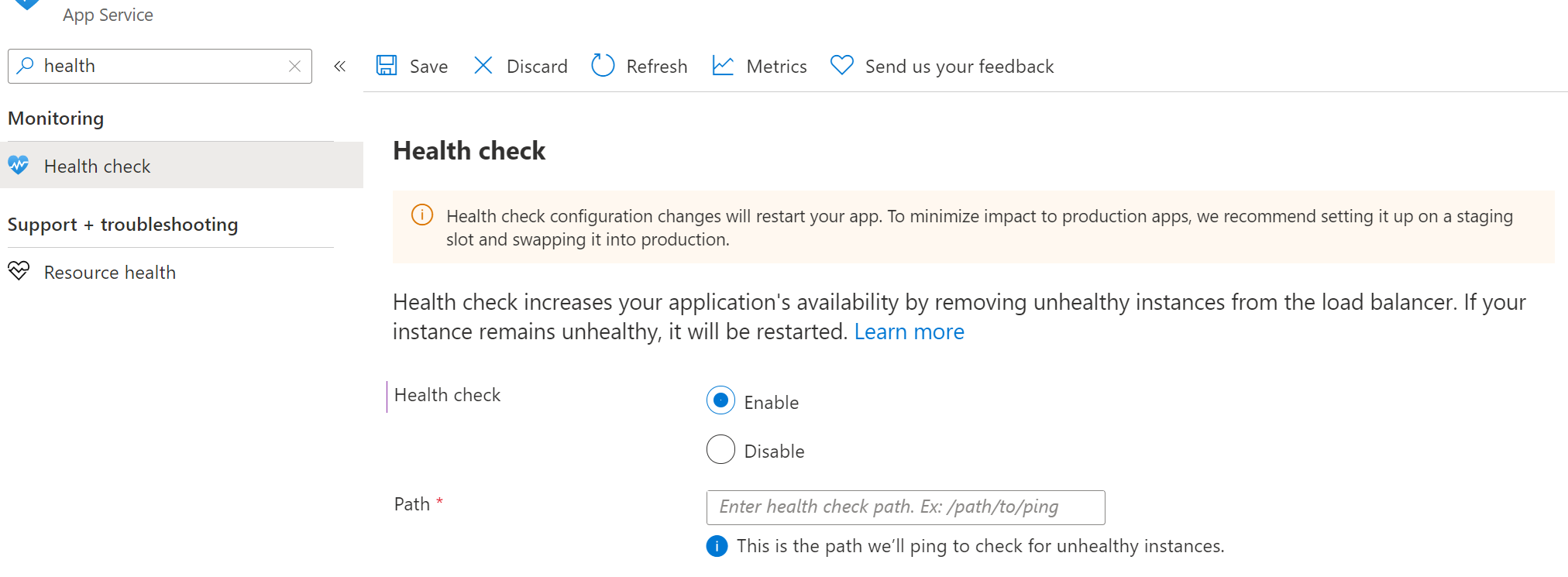Screen dimensions: 1568x577
Task: Click the Resource health heart icon
Action: [x=19, y=271]
